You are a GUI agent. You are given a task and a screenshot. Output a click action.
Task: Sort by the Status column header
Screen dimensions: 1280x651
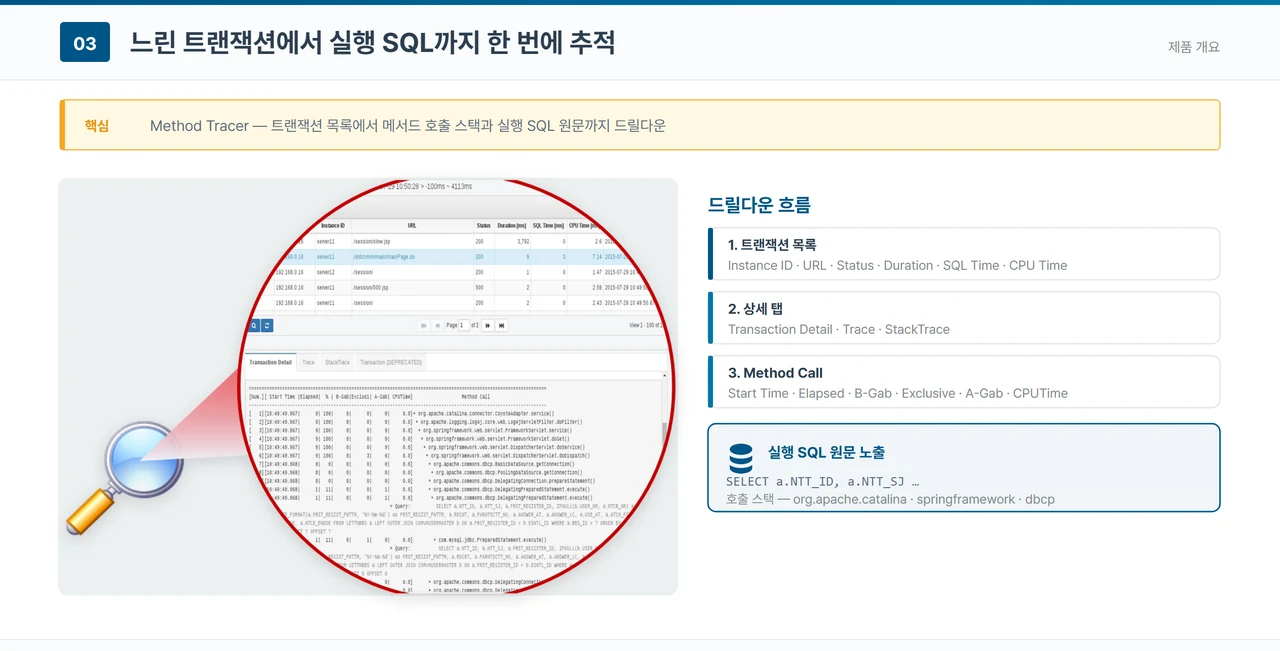[484, 226]
